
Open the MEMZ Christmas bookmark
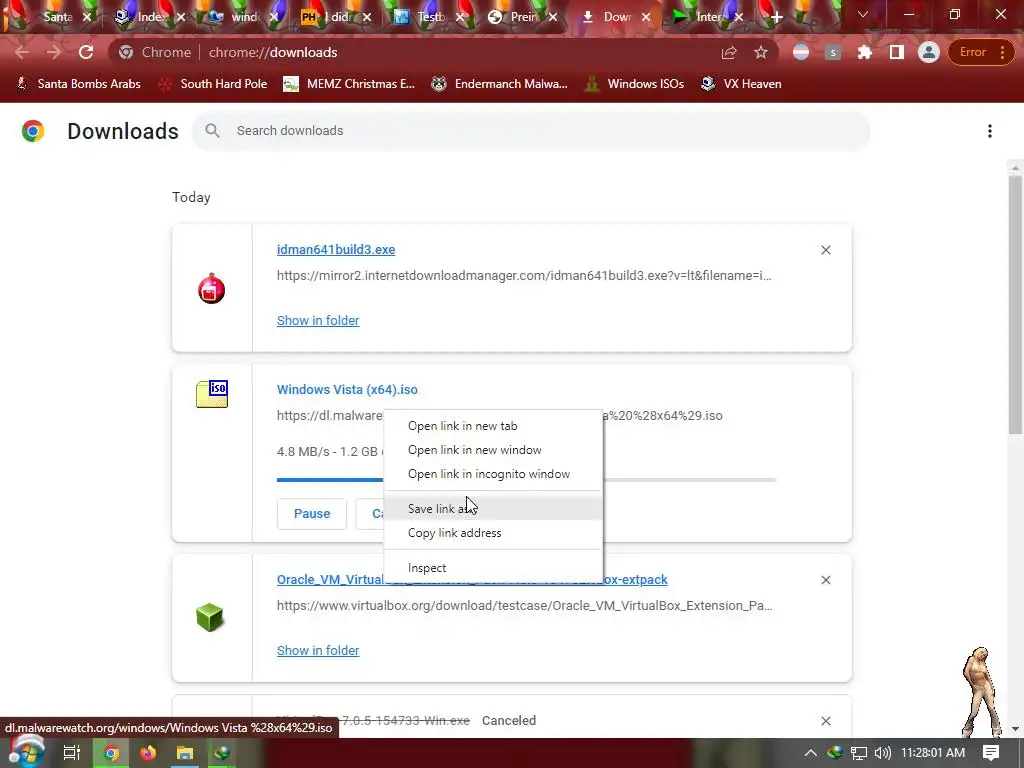[349, 84]
